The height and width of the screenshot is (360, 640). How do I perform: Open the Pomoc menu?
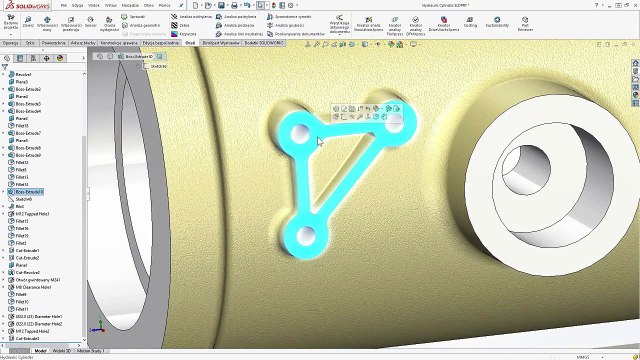coord(164,6)
